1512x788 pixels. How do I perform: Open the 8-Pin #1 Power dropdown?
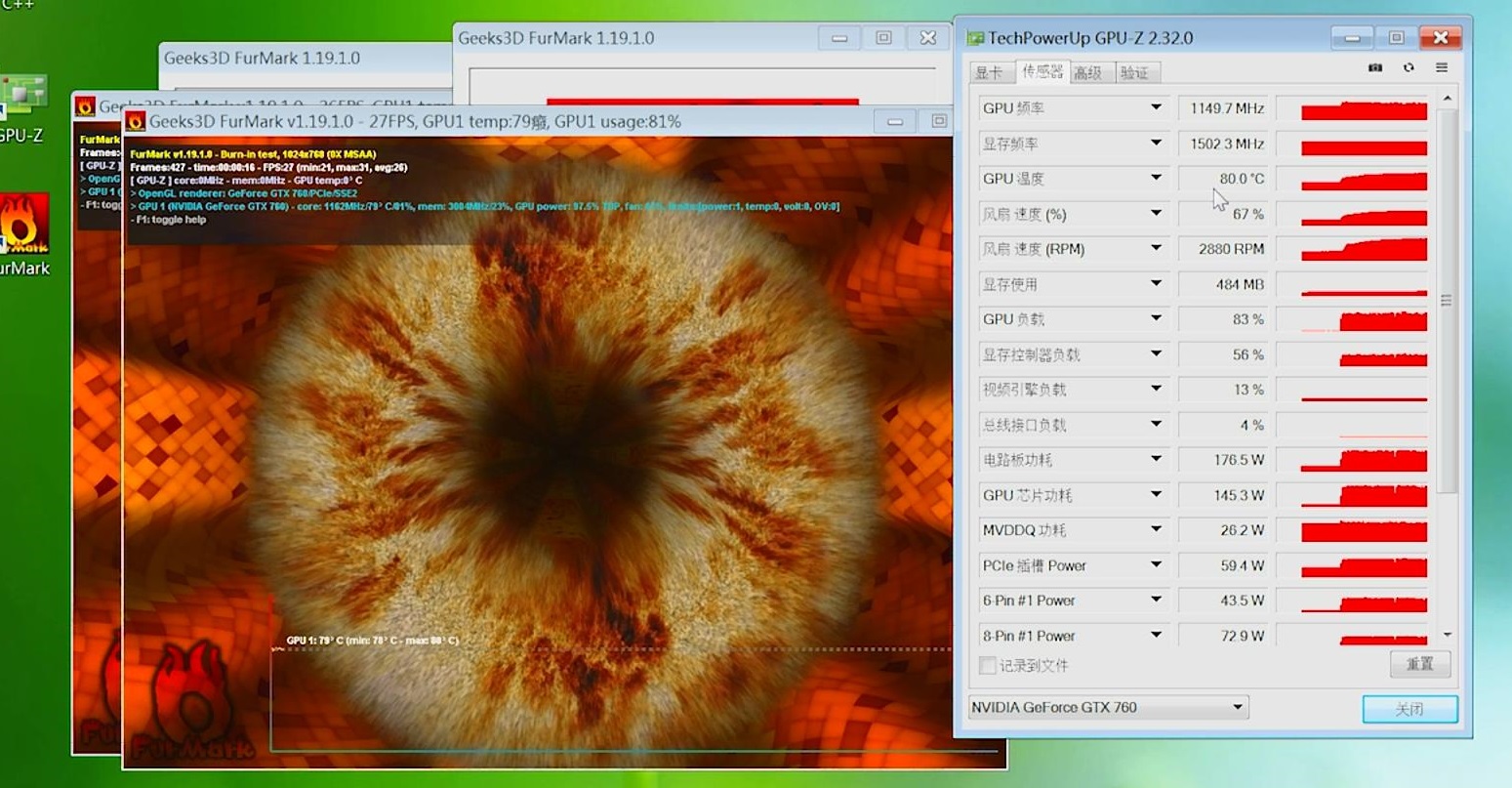click(x=1156, y=635)
